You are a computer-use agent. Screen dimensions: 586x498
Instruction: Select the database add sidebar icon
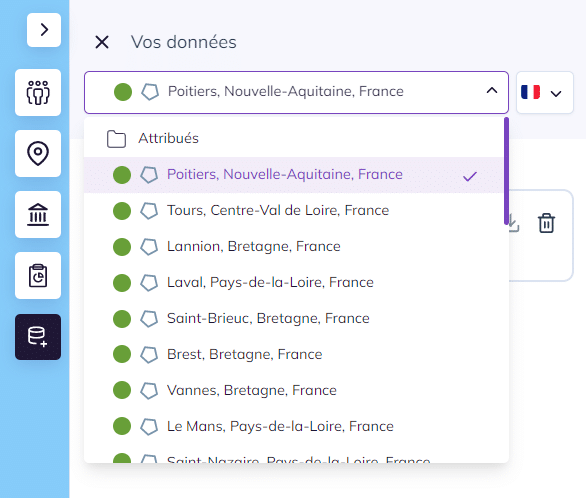[38, 337]
